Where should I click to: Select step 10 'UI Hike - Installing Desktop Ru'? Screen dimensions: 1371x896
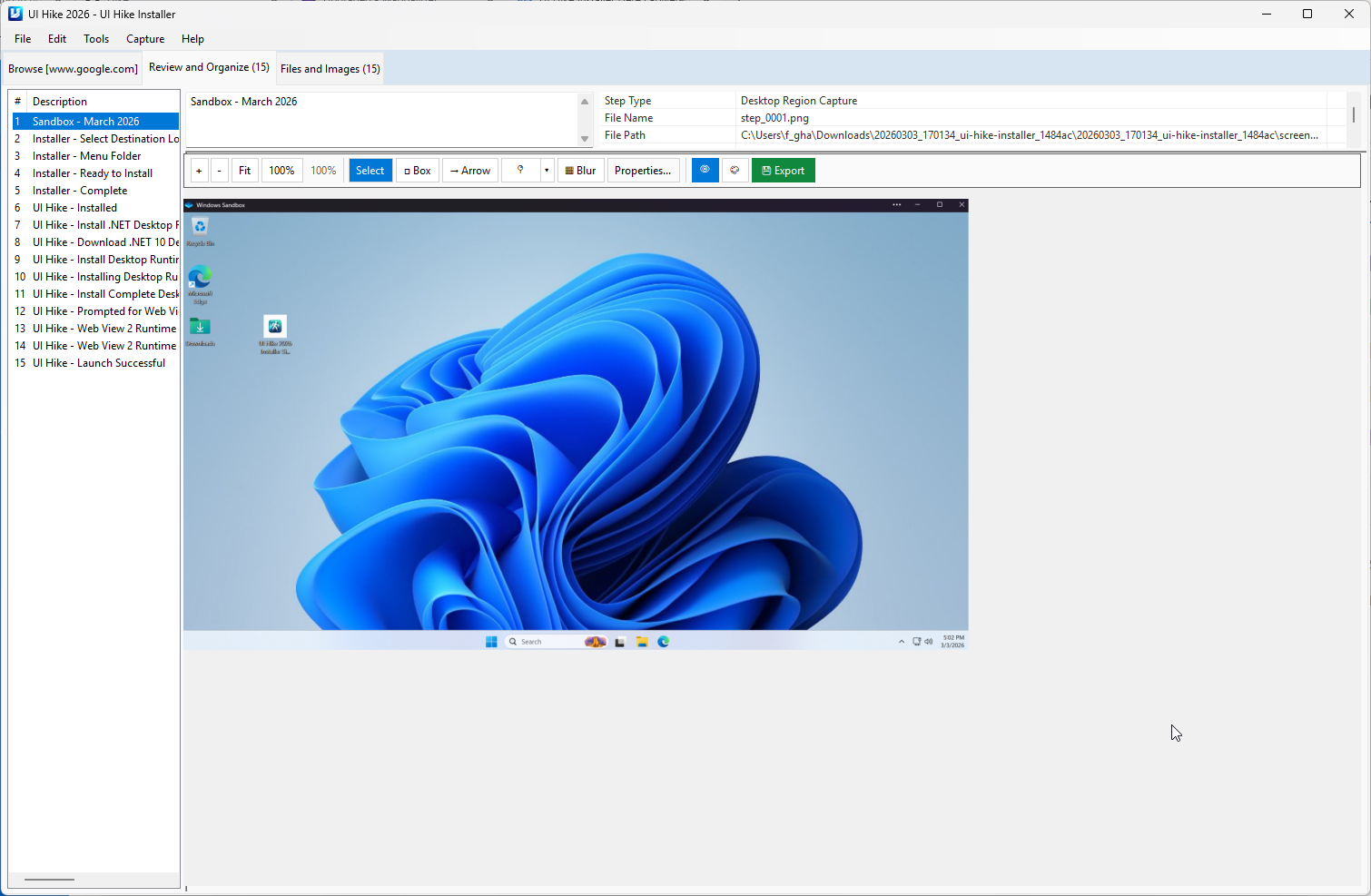[95, 277]
